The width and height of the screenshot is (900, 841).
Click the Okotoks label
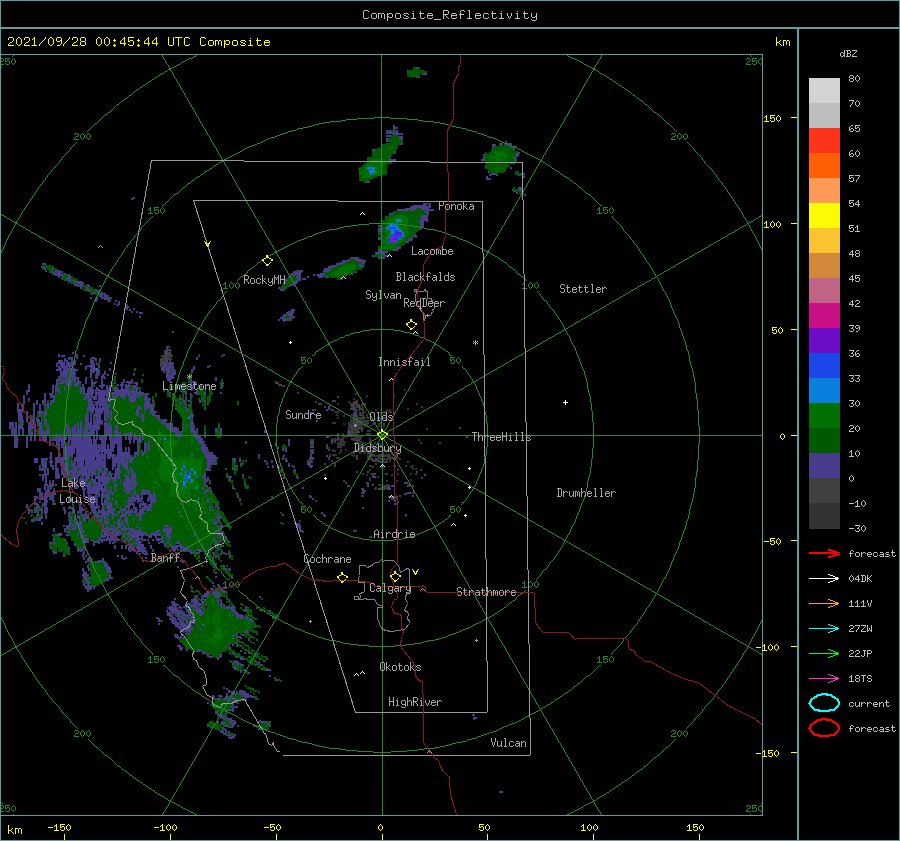tap(400, 667)
